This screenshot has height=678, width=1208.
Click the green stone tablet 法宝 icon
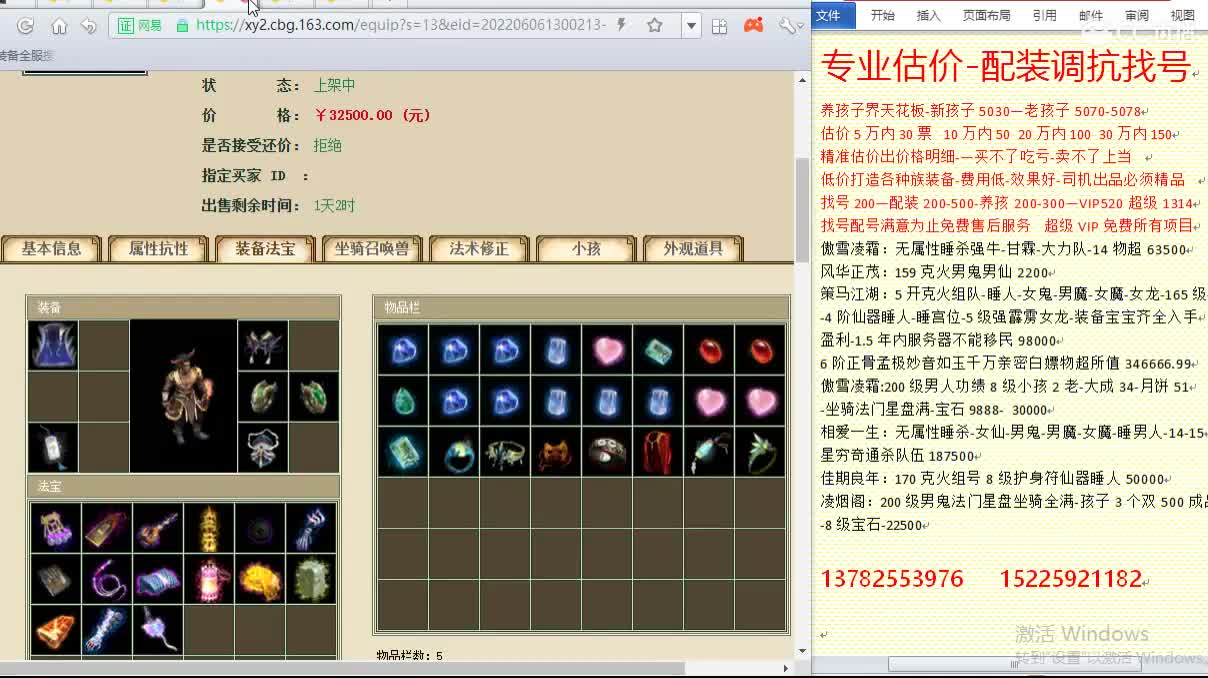click(x=312, y=579)
